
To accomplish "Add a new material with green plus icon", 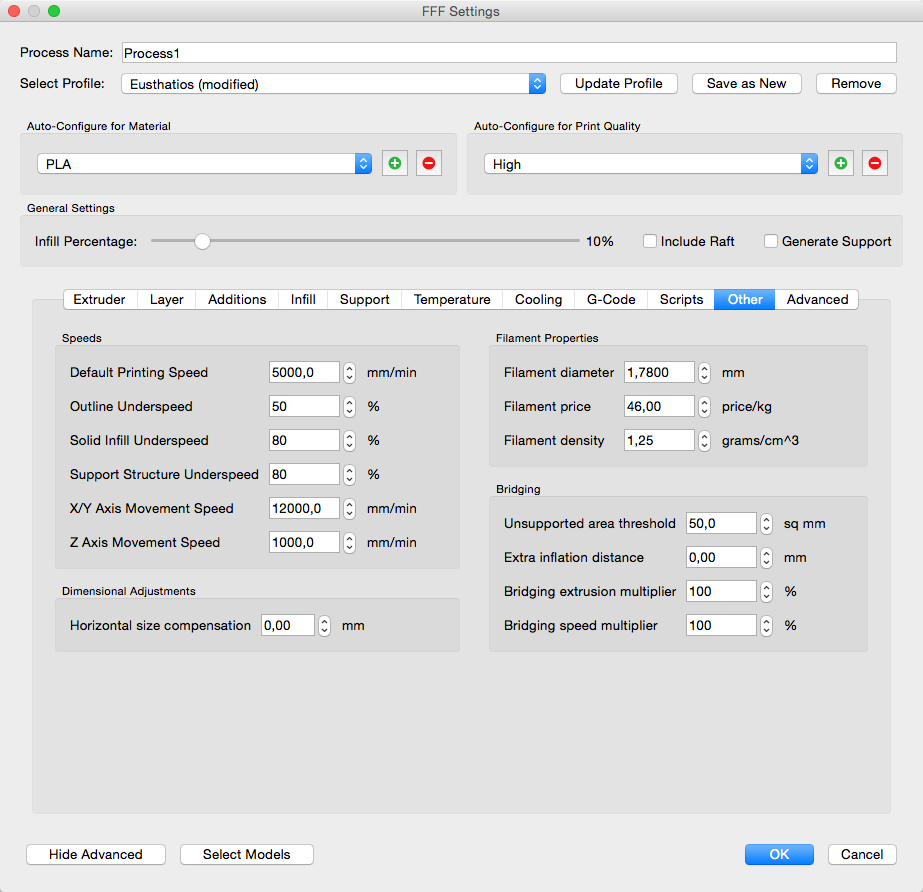I will pyautogui.click(x=395, y=164).
